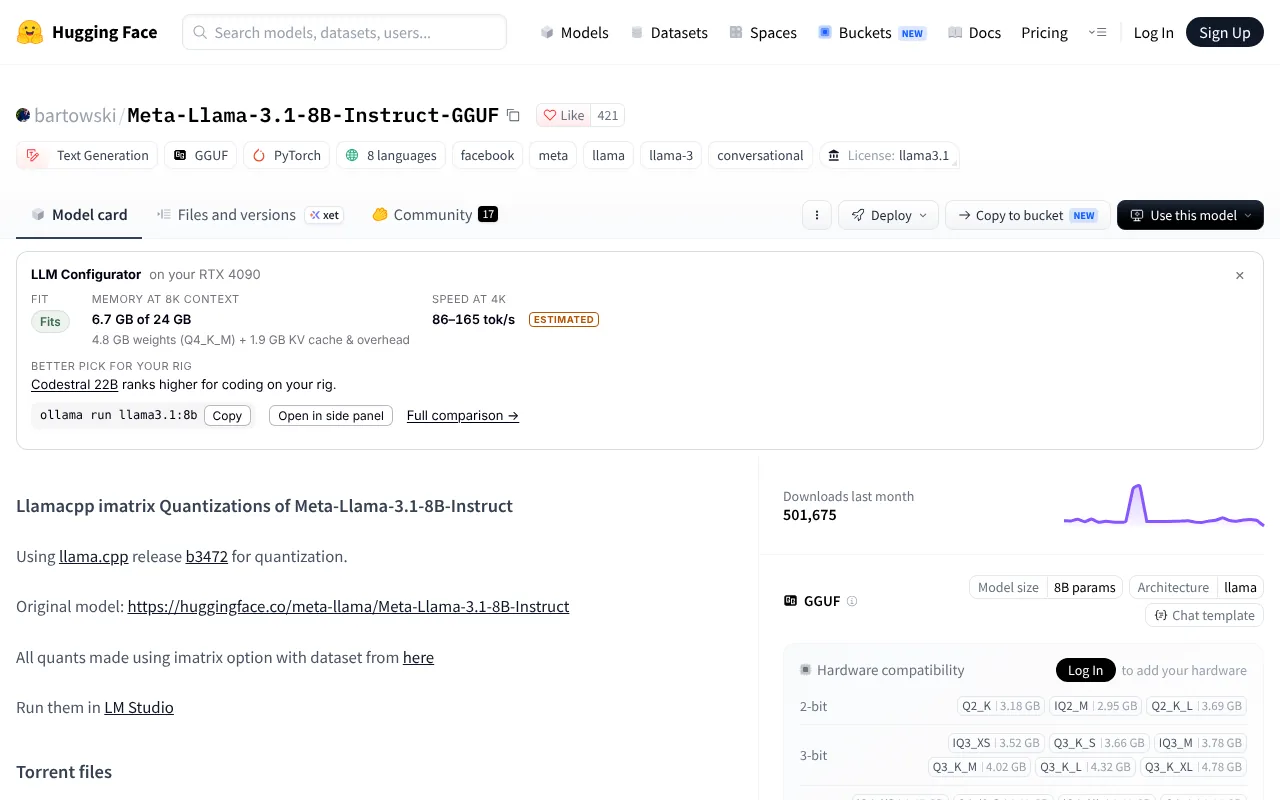This screenshot has width=1280, height=800.
Task: Open the License llama3.1 tag
Action: (x=889, y=155)
